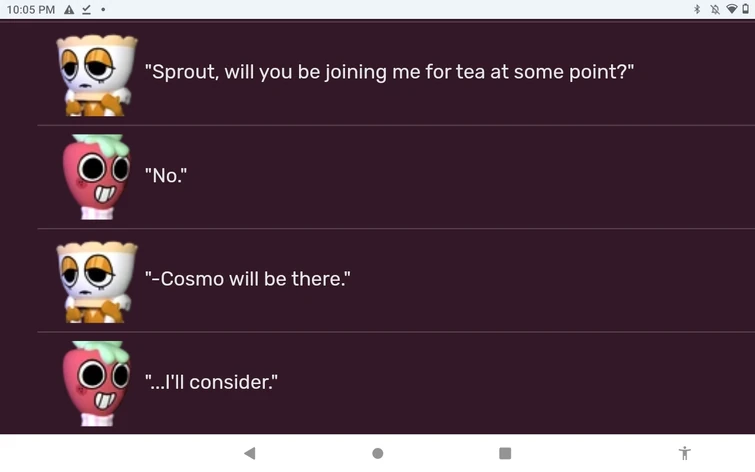This screenshot has height=472, width=755.
Task: Tap the download-complete checkmark status icon
Action: tap(87, 9)
